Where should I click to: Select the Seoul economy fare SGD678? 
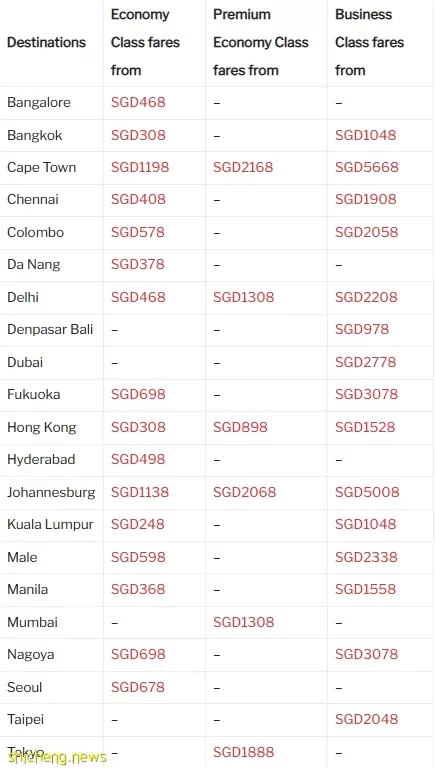click(138, 687)
